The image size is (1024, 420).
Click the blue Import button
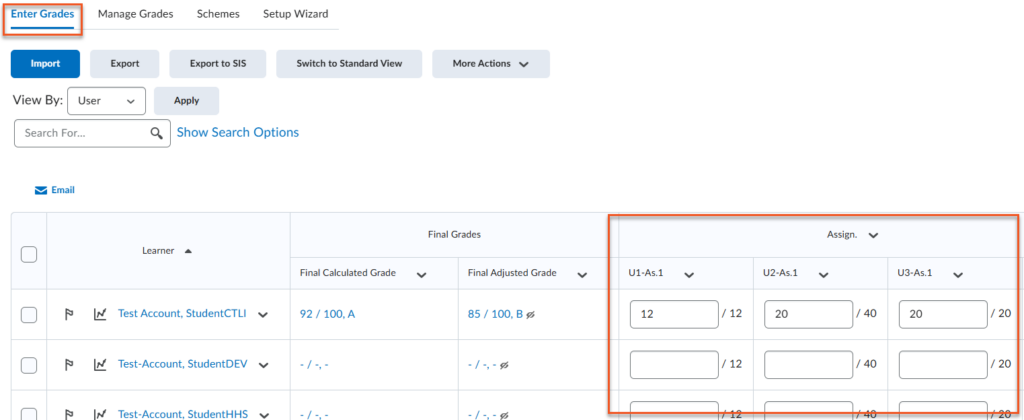pyautogui.click(x=45, y=64)
